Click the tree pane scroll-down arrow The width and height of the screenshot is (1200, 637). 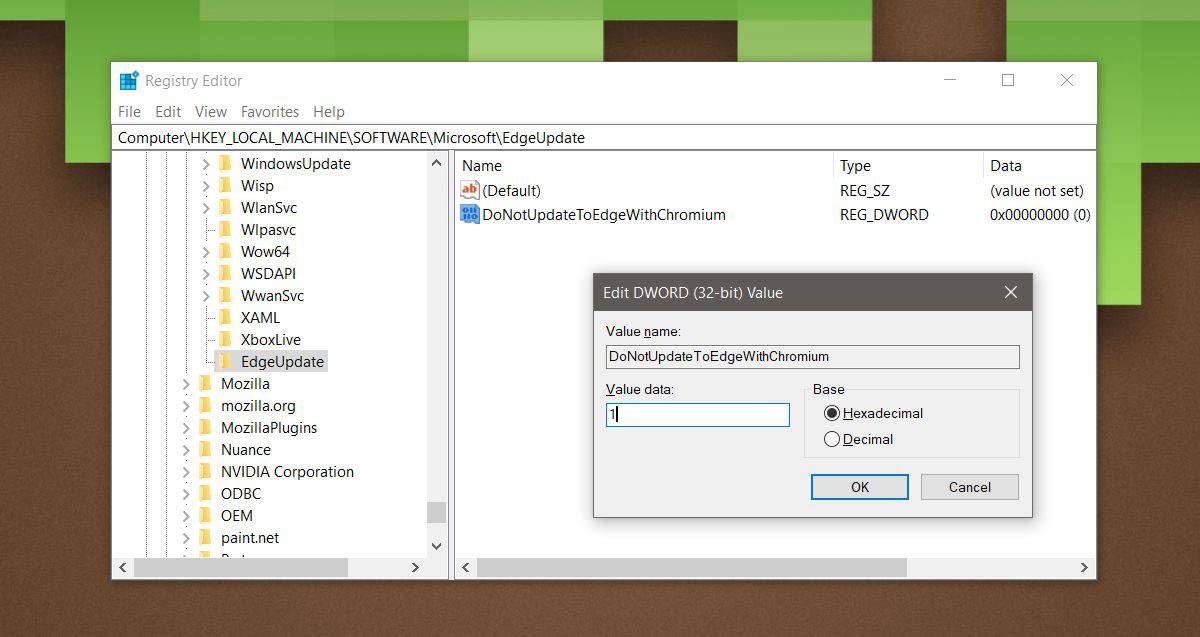point(437,546)
